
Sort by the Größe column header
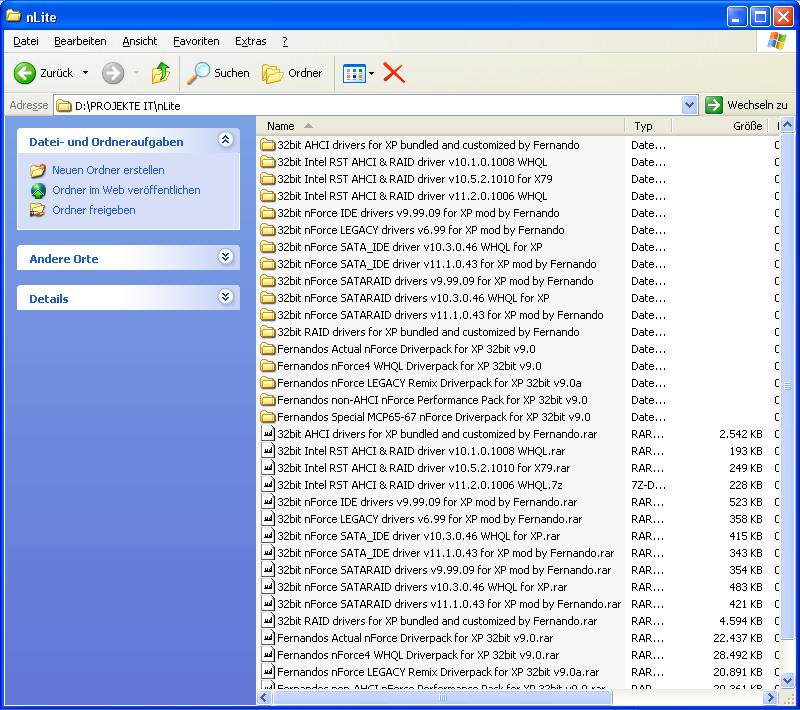click(x=722, y=126)
